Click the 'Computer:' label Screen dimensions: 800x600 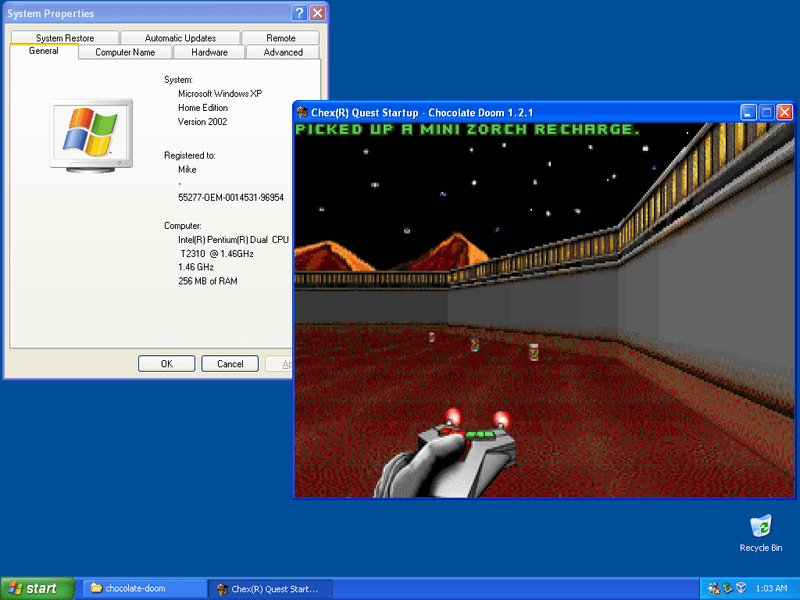click(x=183, y=226)
